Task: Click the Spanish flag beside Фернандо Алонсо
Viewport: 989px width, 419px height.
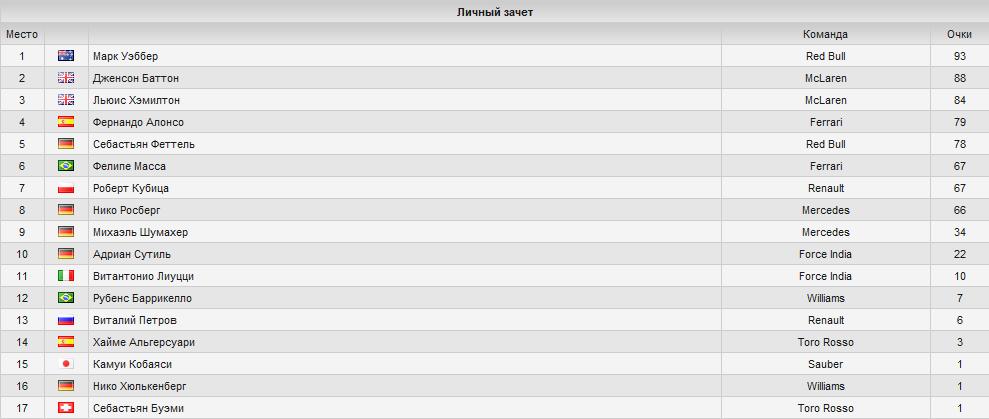Action: [66, 122]
